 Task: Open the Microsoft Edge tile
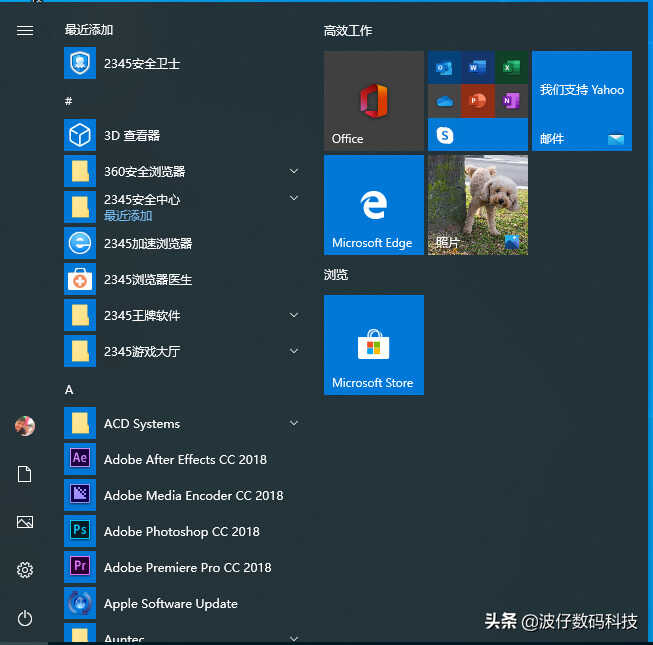coord(374,205)
